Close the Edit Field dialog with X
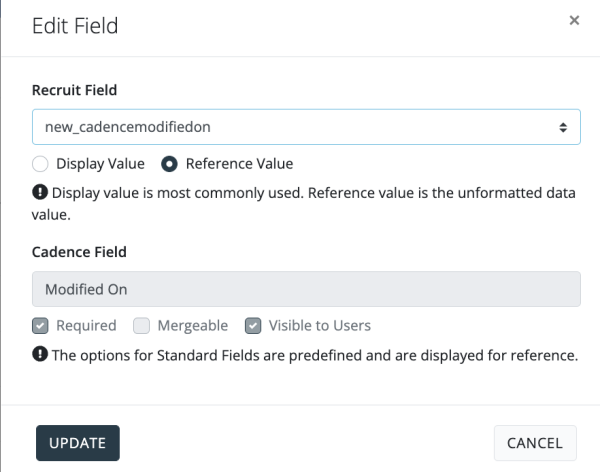 [x=574, y=20]
